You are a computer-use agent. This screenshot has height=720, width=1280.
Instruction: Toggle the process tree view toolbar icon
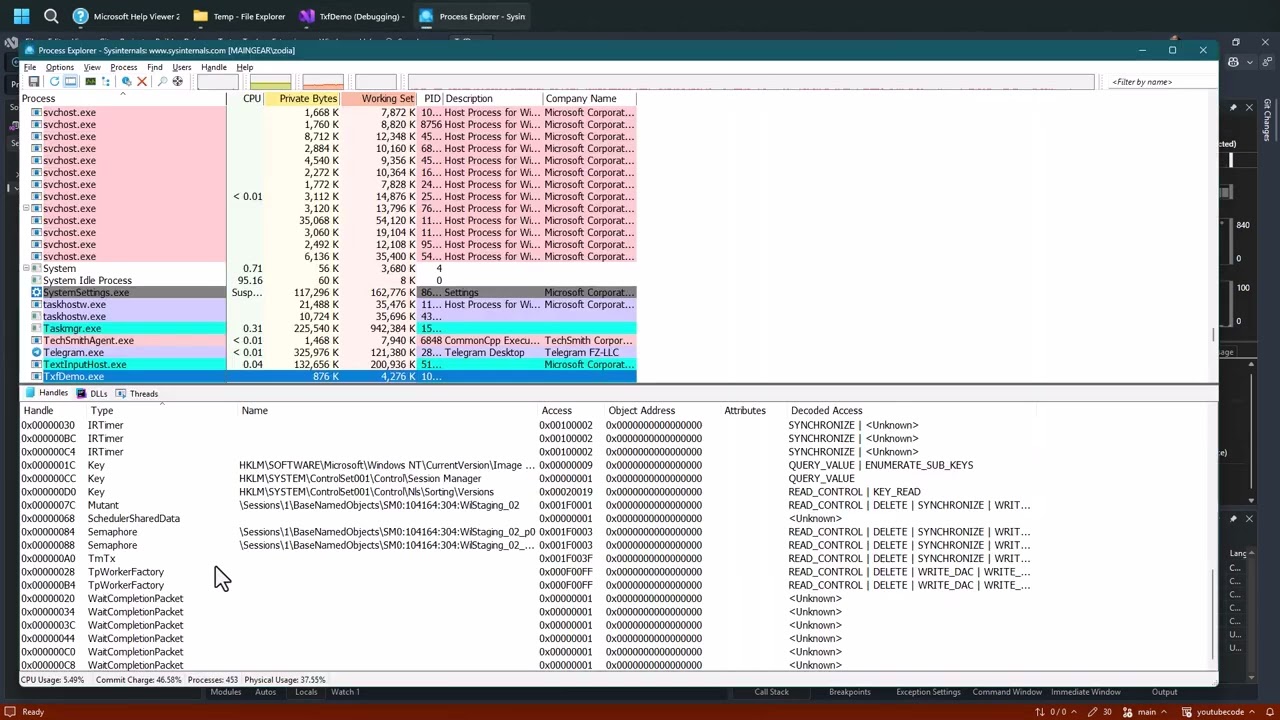(106, 82)
